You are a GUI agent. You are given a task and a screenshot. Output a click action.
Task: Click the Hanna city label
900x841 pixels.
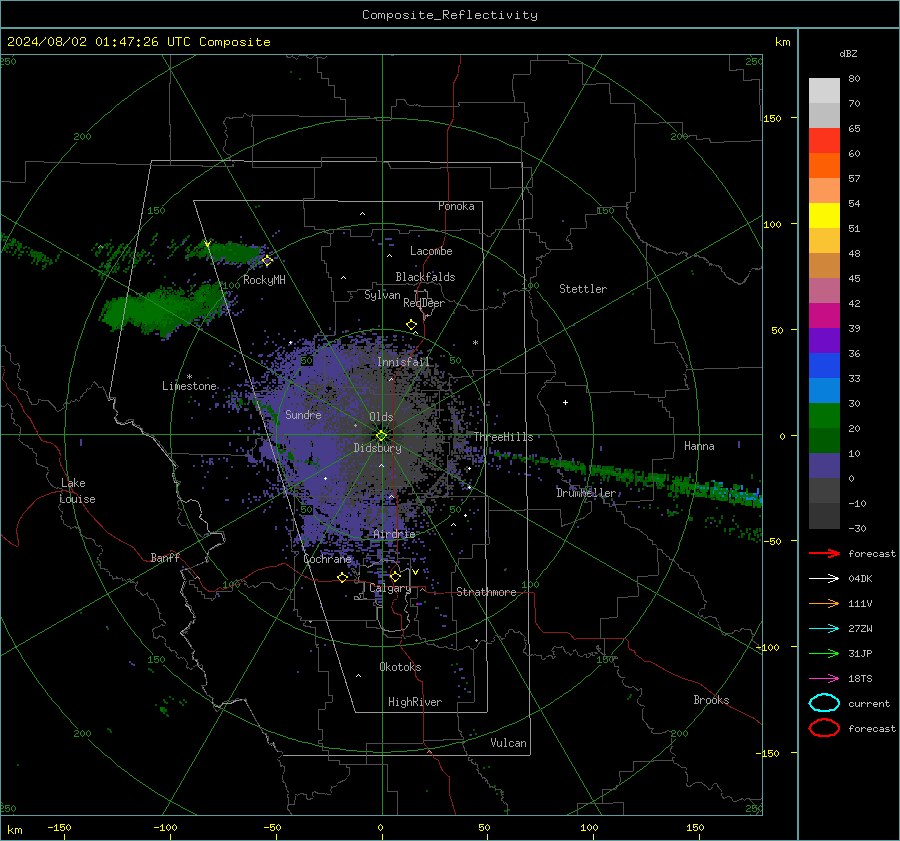coord(699,446)
